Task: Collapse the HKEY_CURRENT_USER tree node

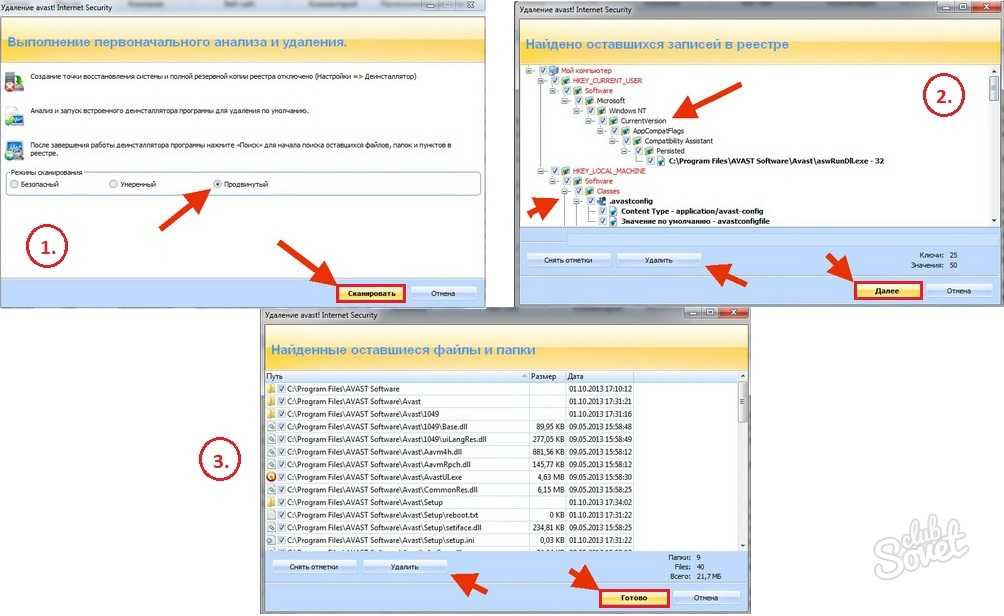Action: pos(541,81)
